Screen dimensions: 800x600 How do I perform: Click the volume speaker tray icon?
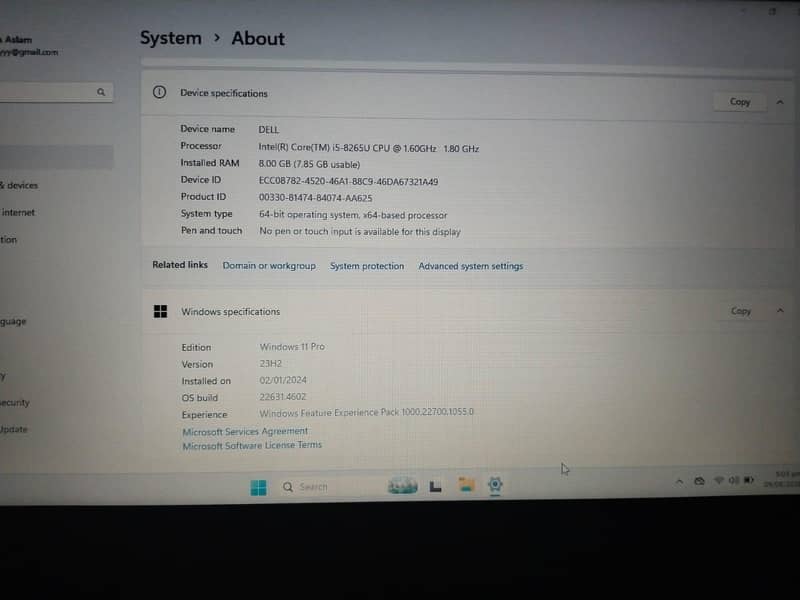click(x=734, y=480)
